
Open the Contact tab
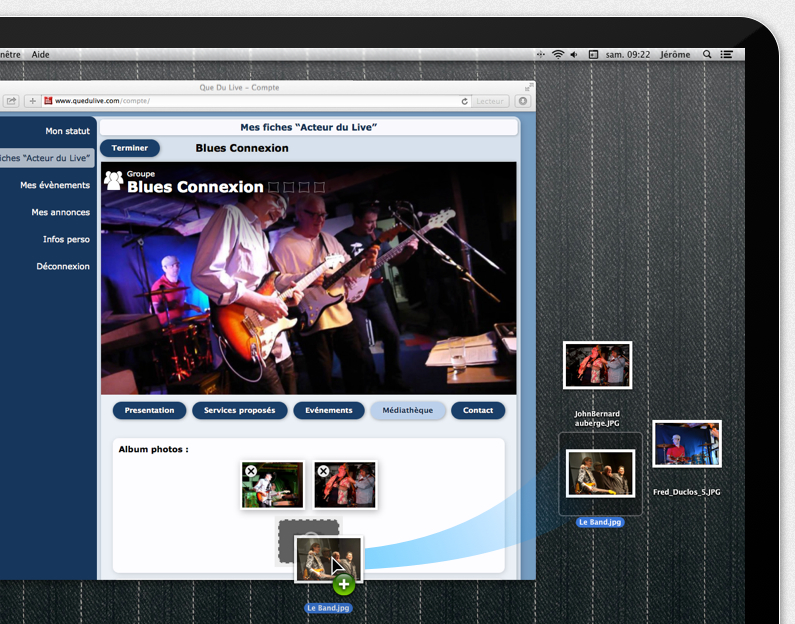click(x=478, y=410)
